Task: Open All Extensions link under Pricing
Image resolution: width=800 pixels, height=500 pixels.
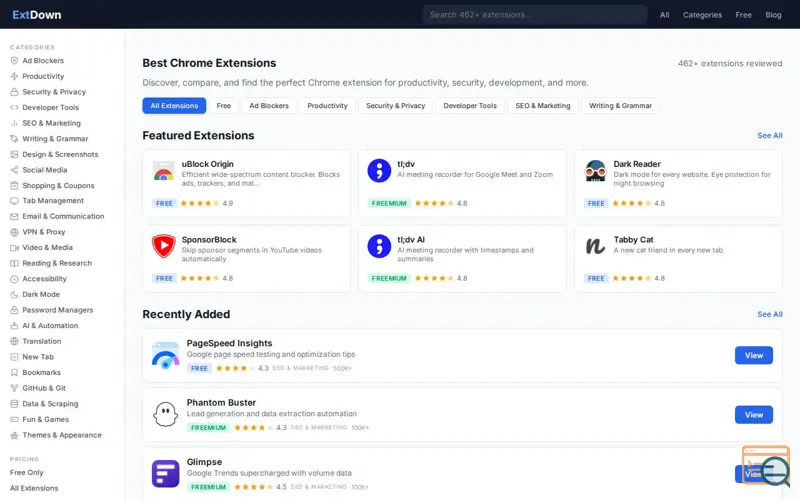Action: pyautogui.click(x=34, y=488)
